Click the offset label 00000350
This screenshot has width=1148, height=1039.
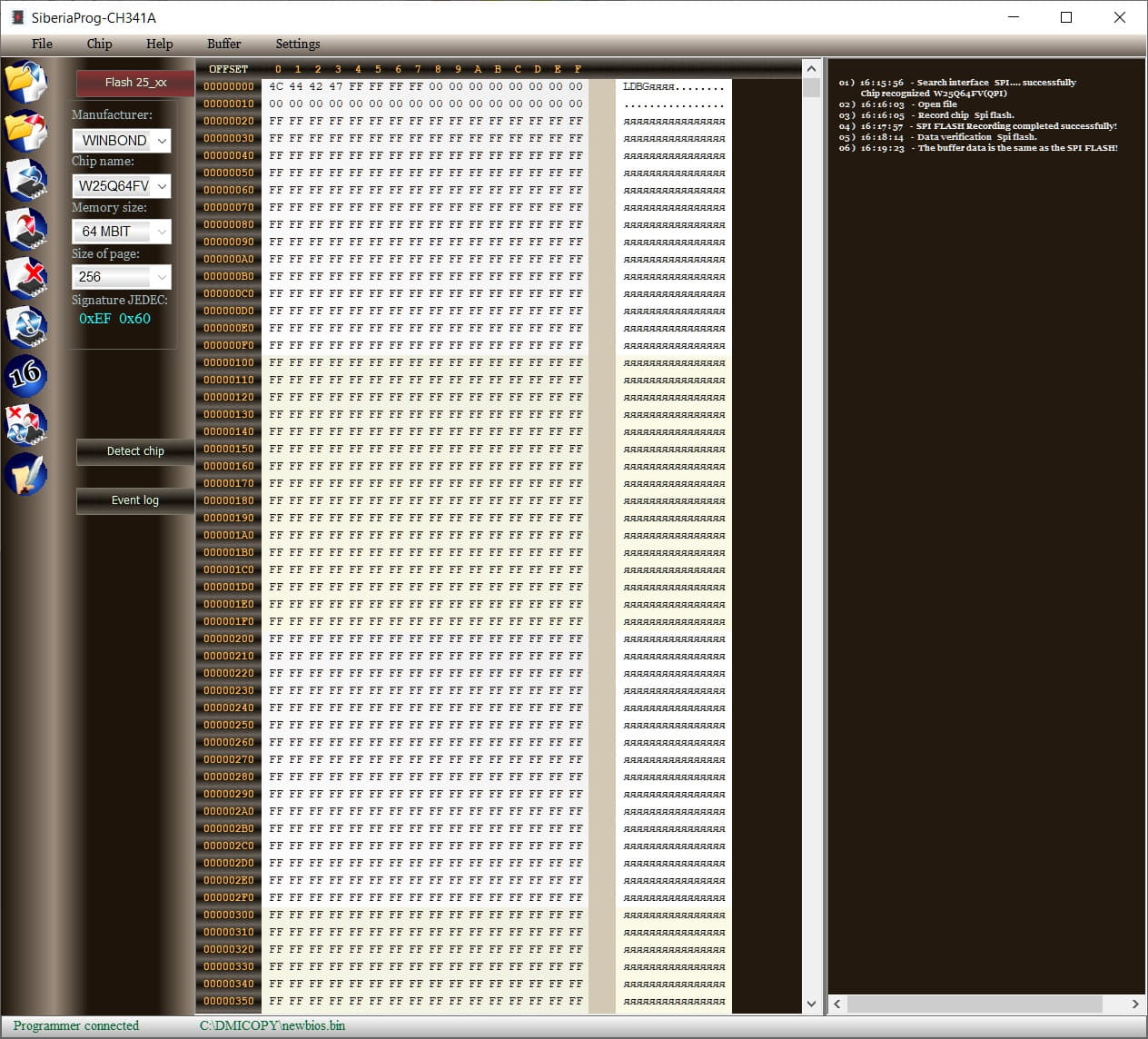(x=229, y=1001)
